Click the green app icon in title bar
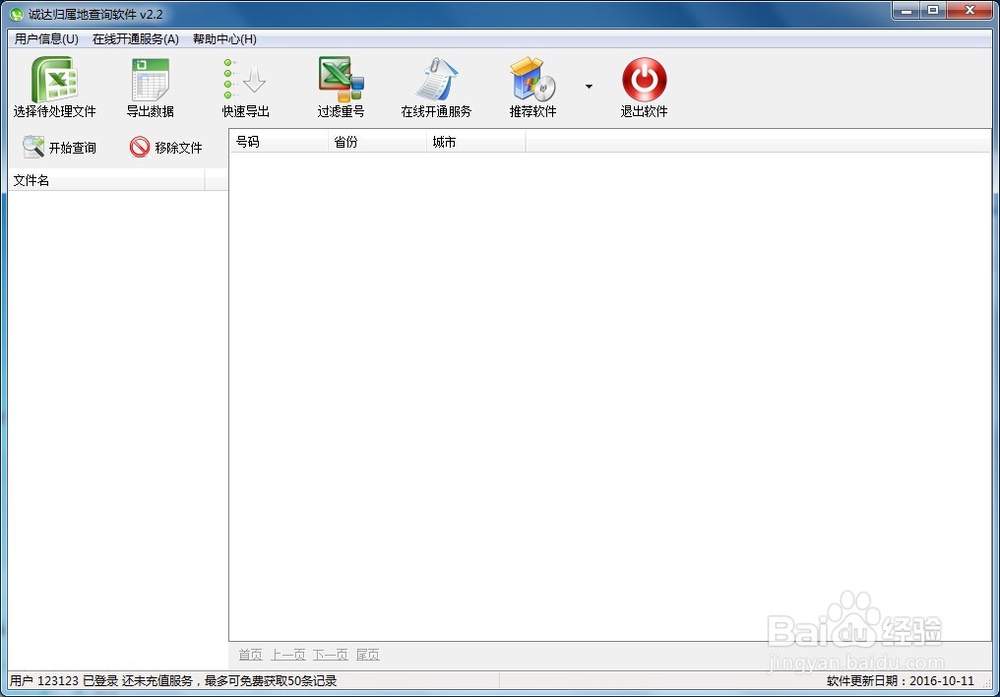The height and width of the screenshot is (697, 1000). coord(17,14)
